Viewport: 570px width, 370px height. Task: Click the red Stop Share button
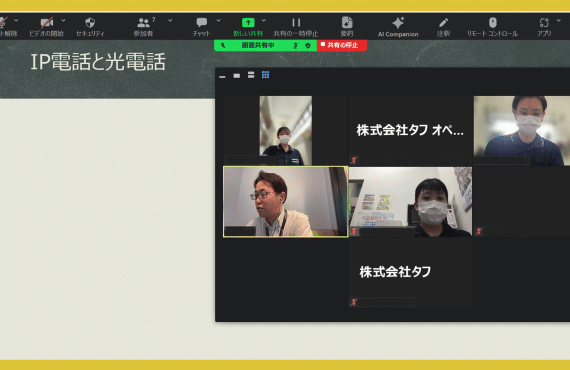342,45
